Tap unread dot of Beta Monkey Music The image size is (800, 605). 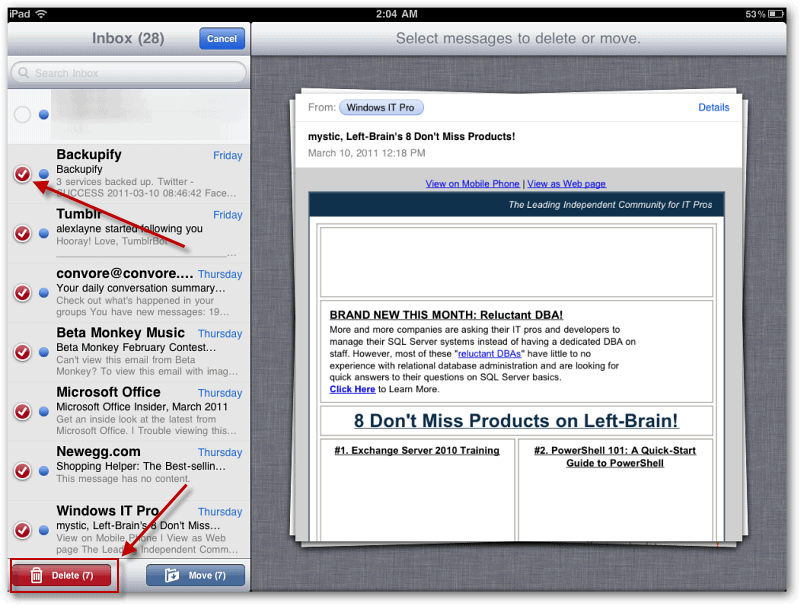click(44, 352)
